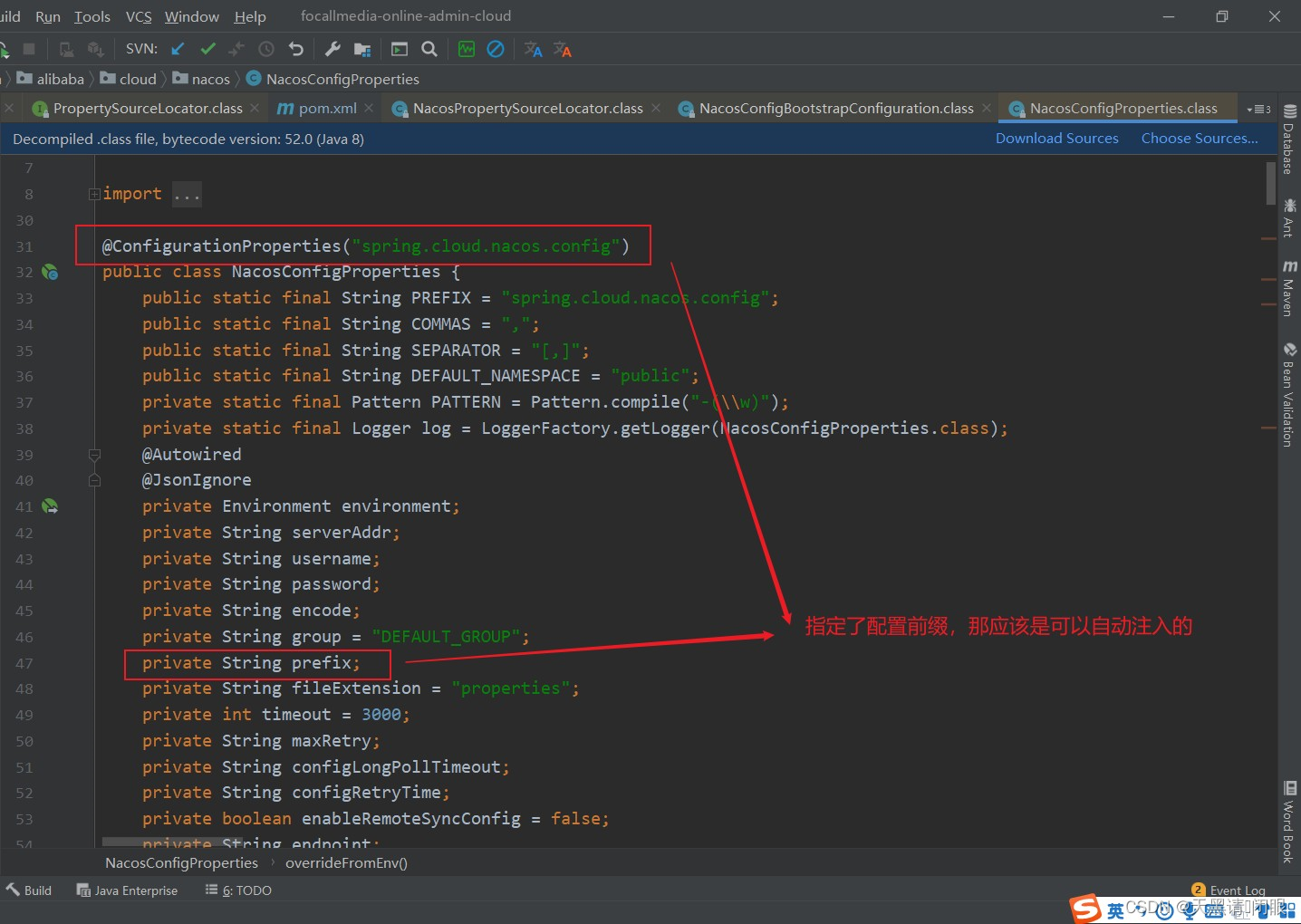The image size is (1301, 924).
Task: Click SVN Update Project arrow icon
Action: (178, 49)
